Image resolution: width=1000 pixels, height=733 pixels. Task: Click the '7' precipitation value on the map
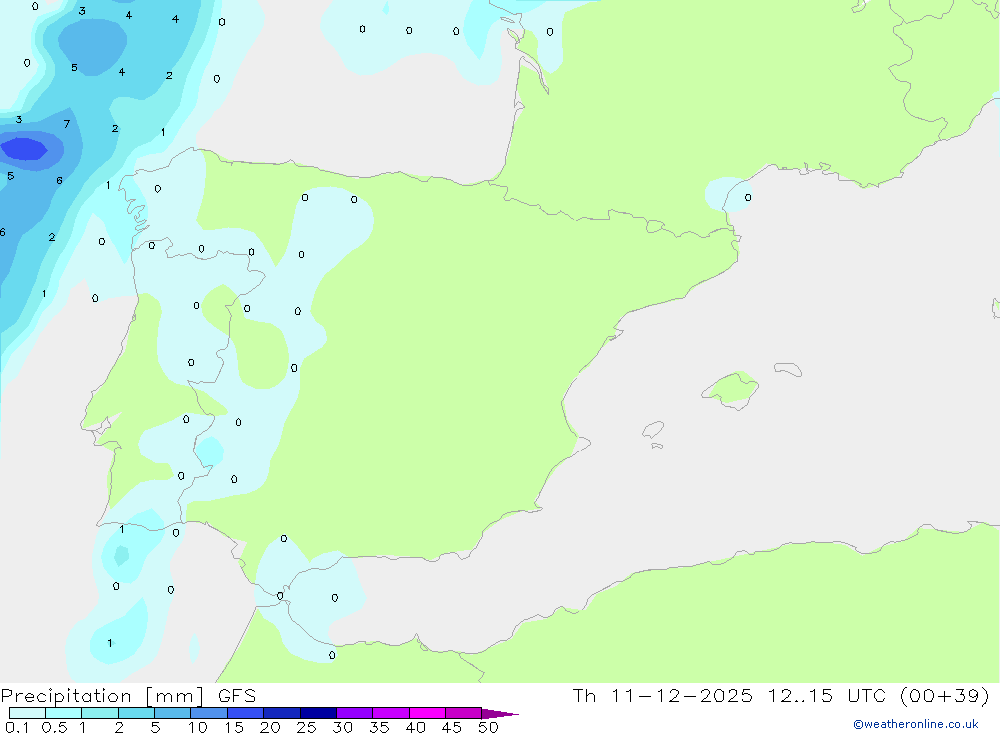click(x=66, y=124)
